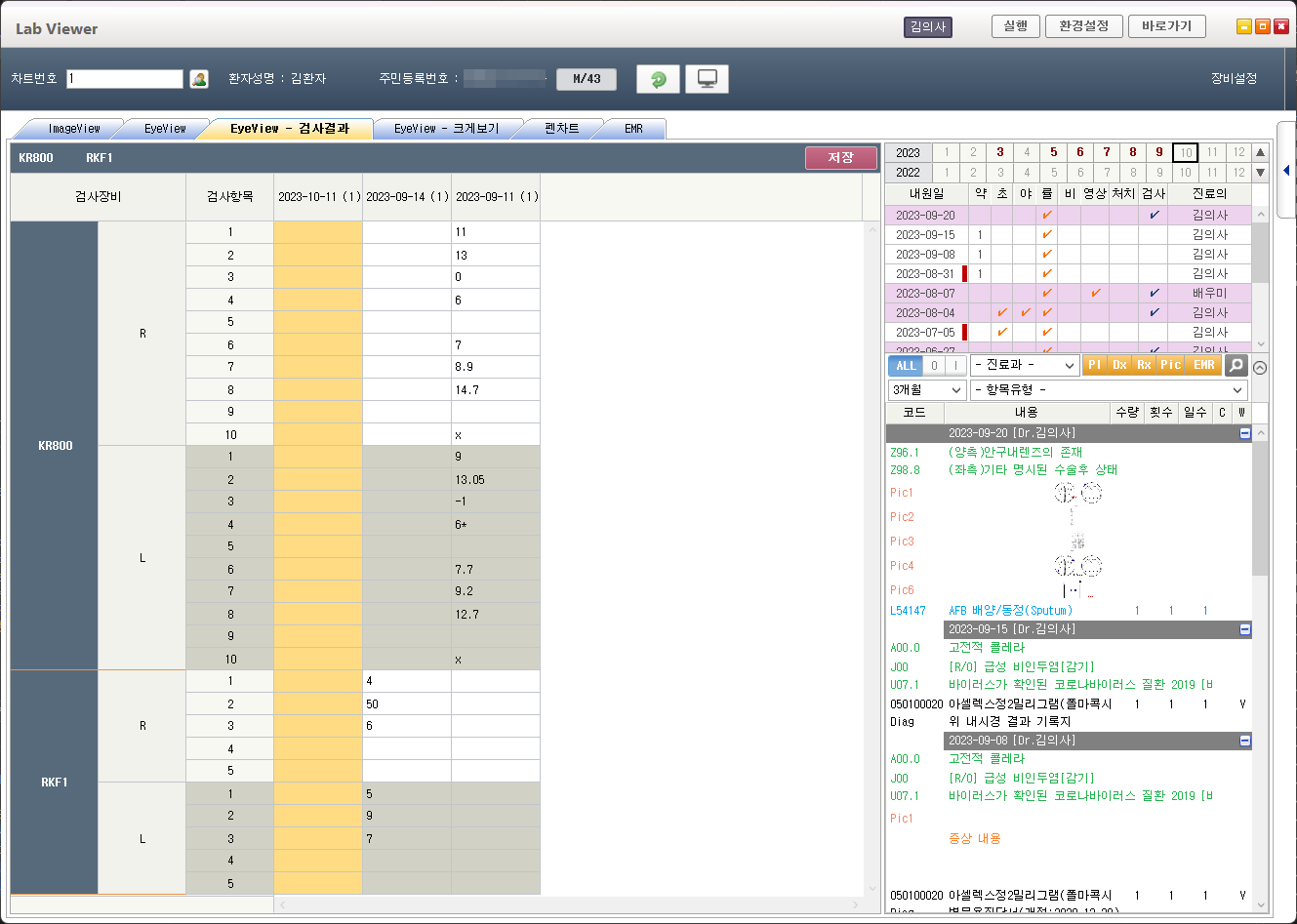The width and height of the screenshot is (1297, 924).
Task: Toggle the Rx filter button
Action: click(1144, 365)
